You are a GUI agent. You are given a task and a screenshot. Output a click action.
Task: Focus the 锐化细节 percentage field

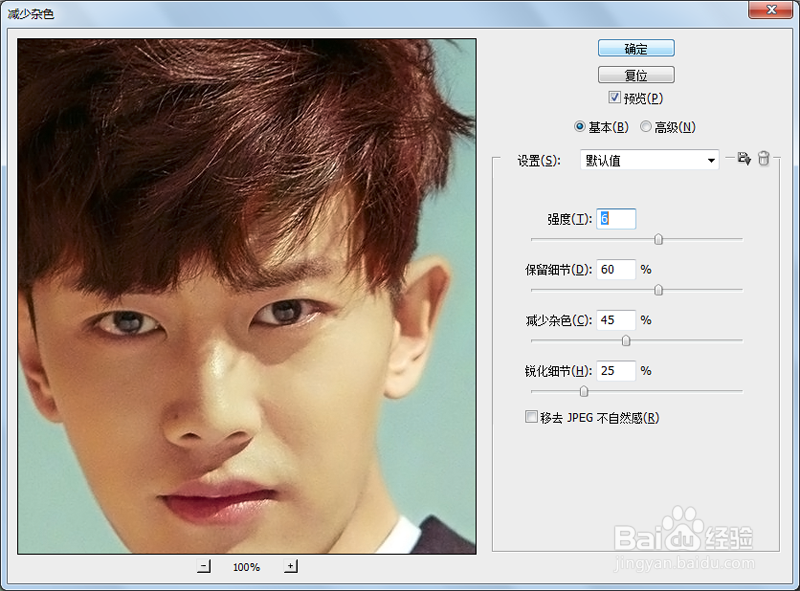pos(616,371)
